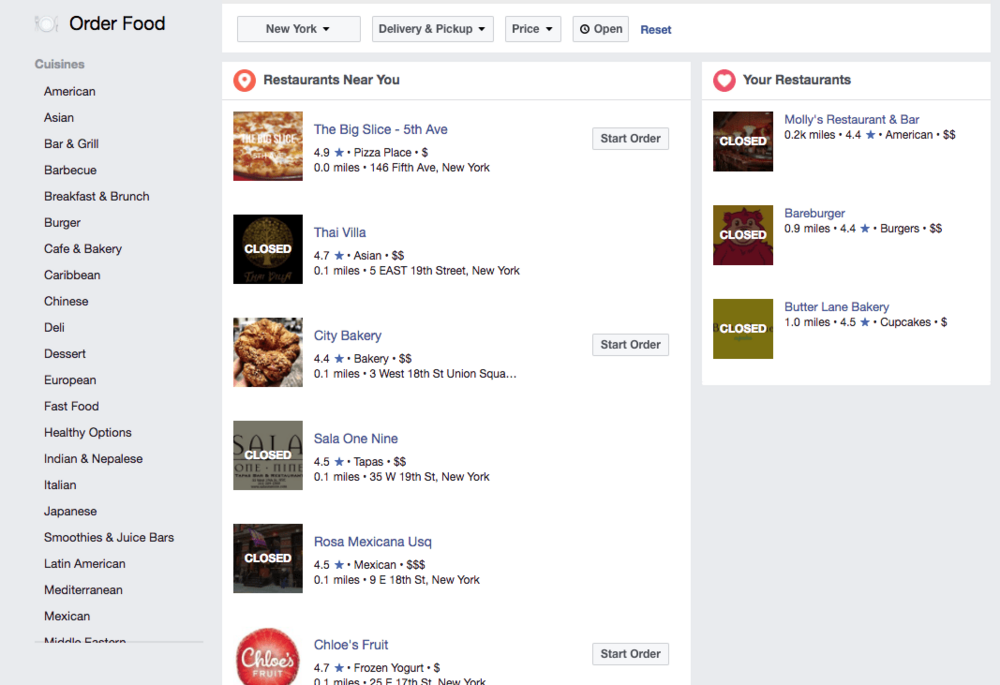This screenshot has height=685, width=1000.
Task: Select the Breakfast & Brunch cuisine
Action: (96, 196)
